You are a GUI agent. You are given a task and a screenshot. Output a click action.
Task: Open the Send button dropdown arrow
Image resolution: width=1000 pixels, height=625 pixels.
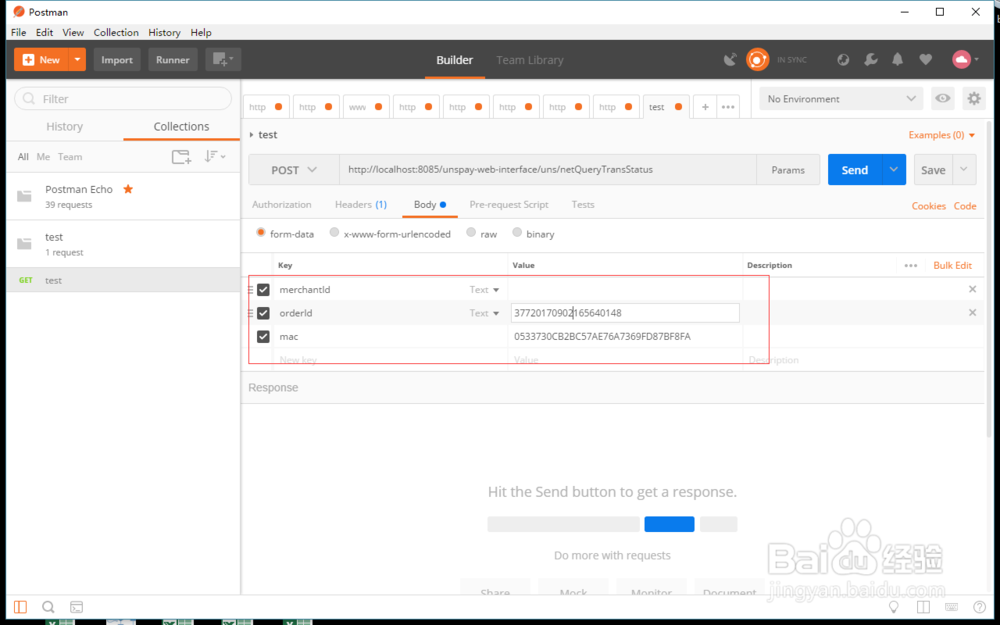[894, 170]
